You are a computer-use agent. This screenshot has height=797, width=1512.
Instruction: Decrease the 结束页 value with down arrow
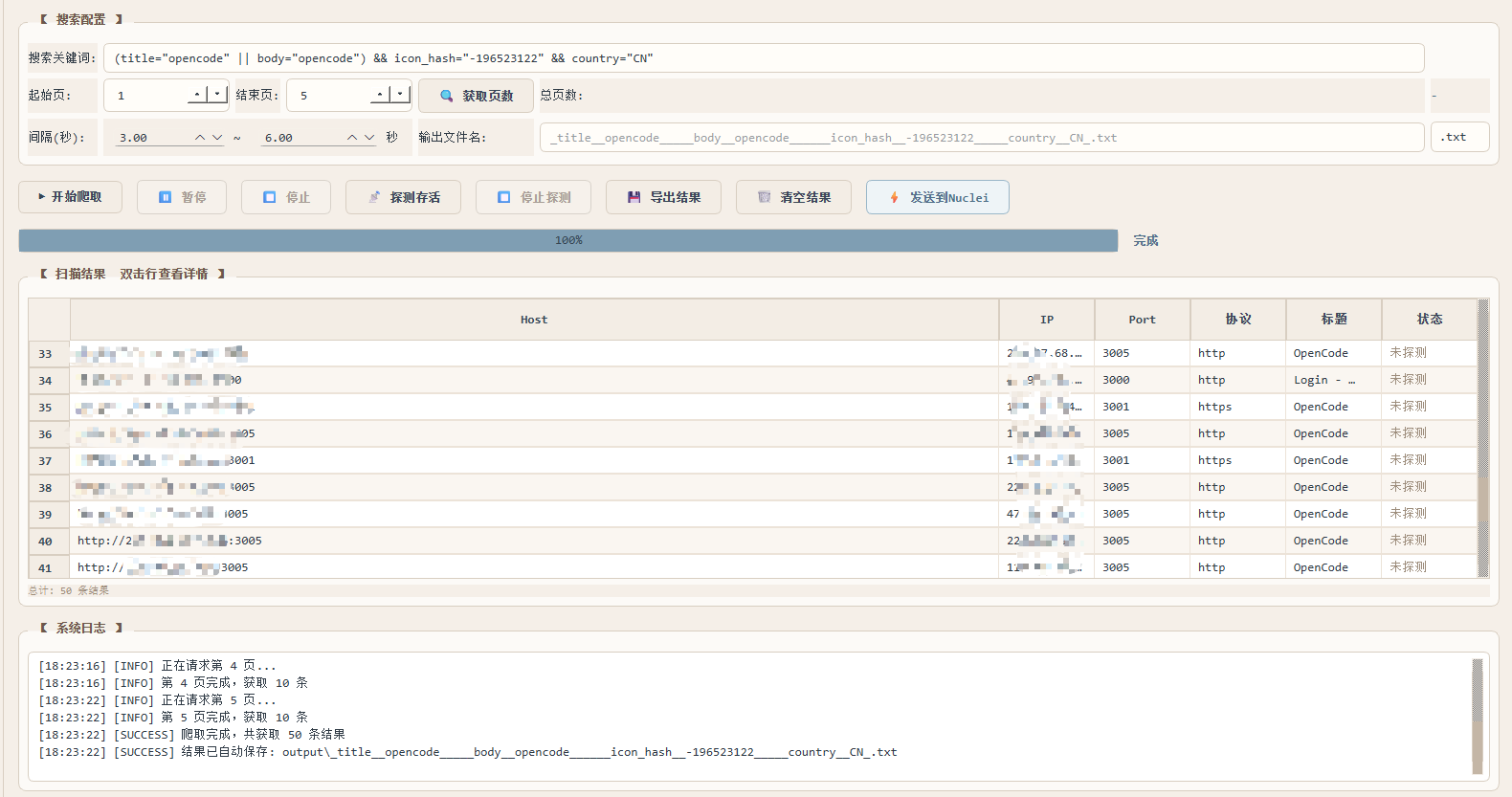(400, 95)
